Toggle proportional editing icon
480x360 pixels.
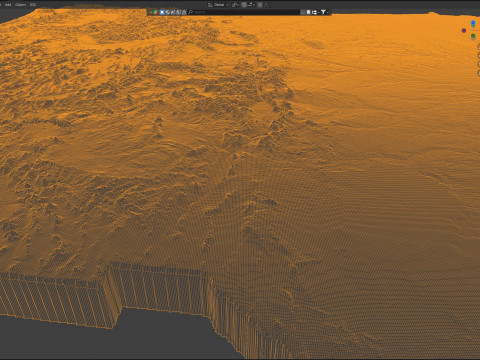tap(260, 5)
